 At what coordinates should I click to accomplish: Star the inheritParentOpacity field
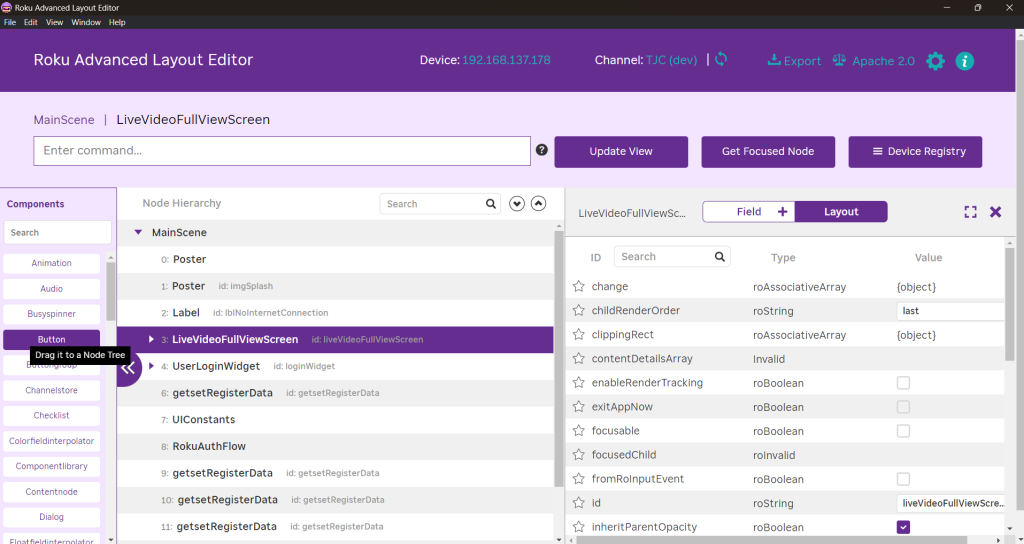[x=579, y=527]
